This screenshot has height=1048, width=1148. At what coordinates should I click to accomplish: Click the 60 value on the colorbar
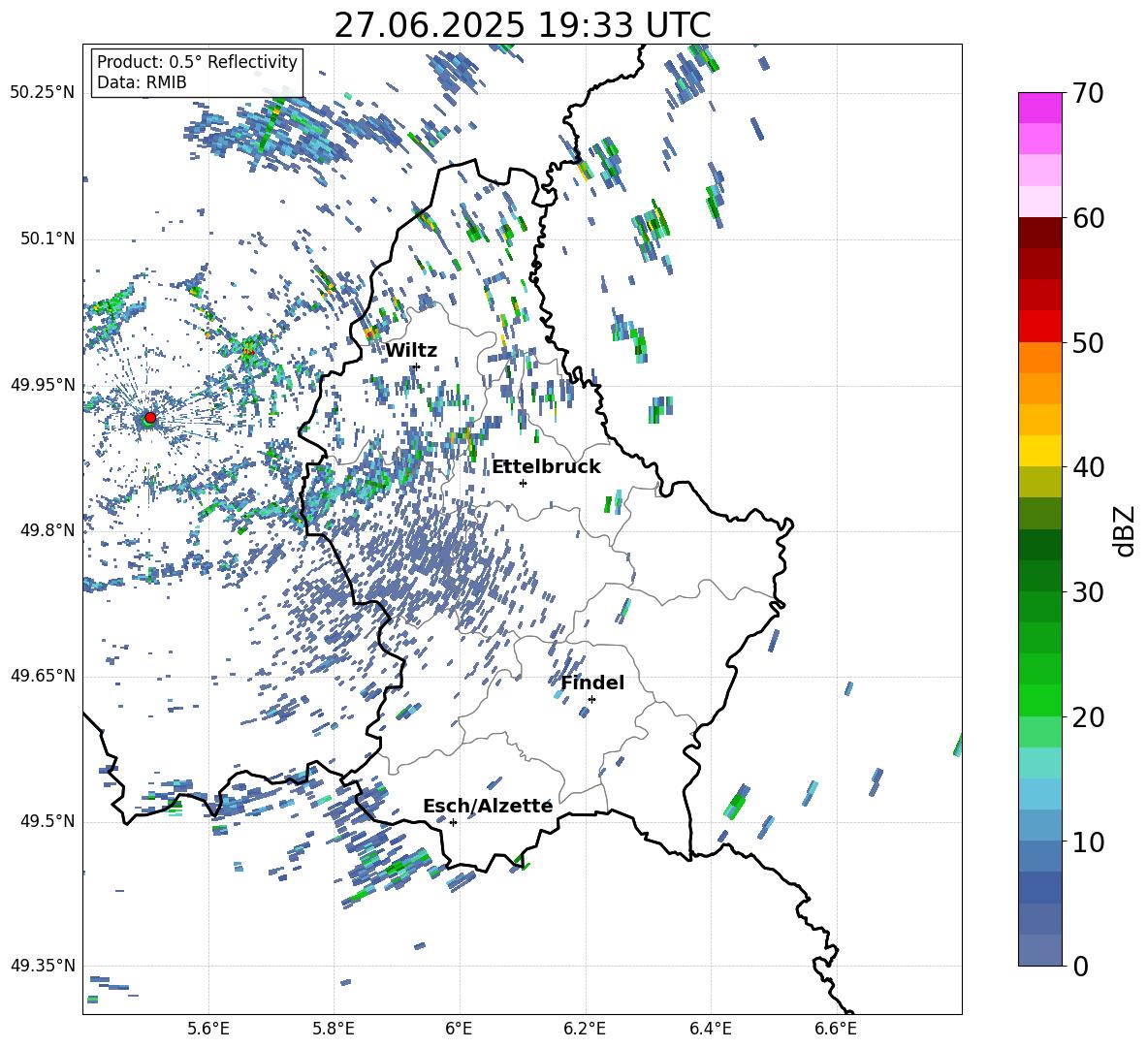click(1088, 218)
